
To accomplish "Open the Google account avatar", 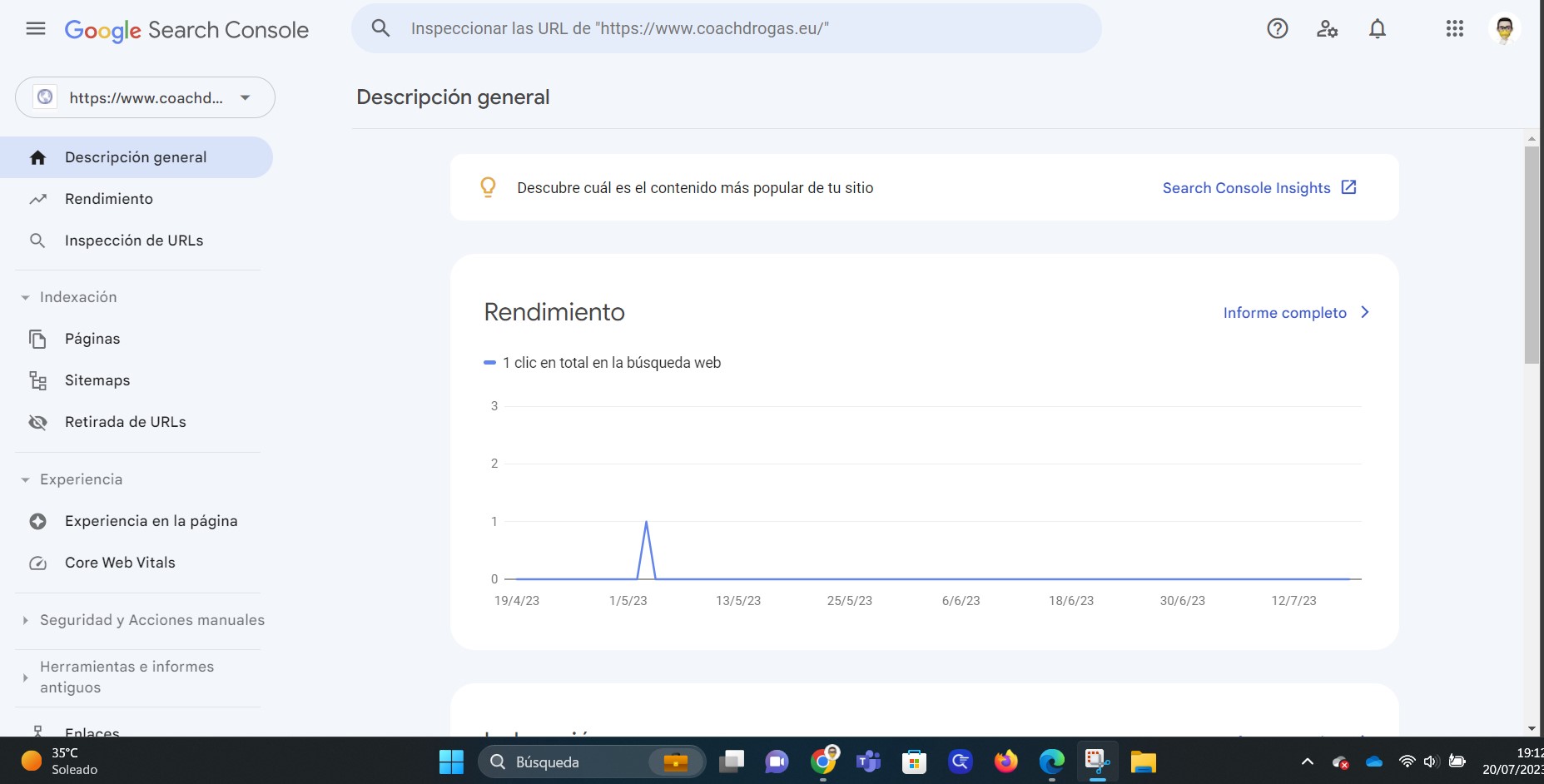I will coord(1504,29).
